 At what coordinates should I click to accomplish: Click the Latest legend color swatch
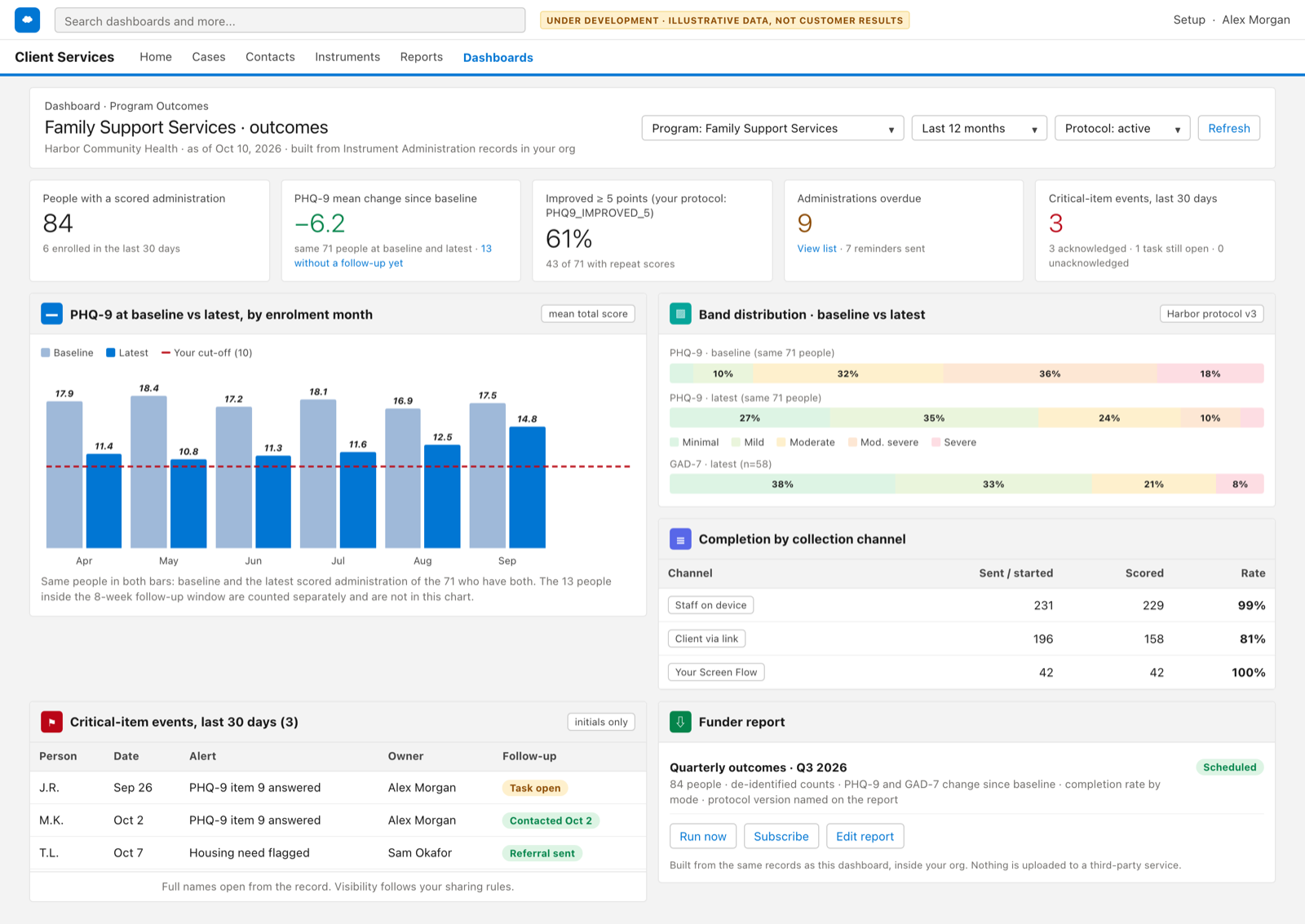coord(111,353)
